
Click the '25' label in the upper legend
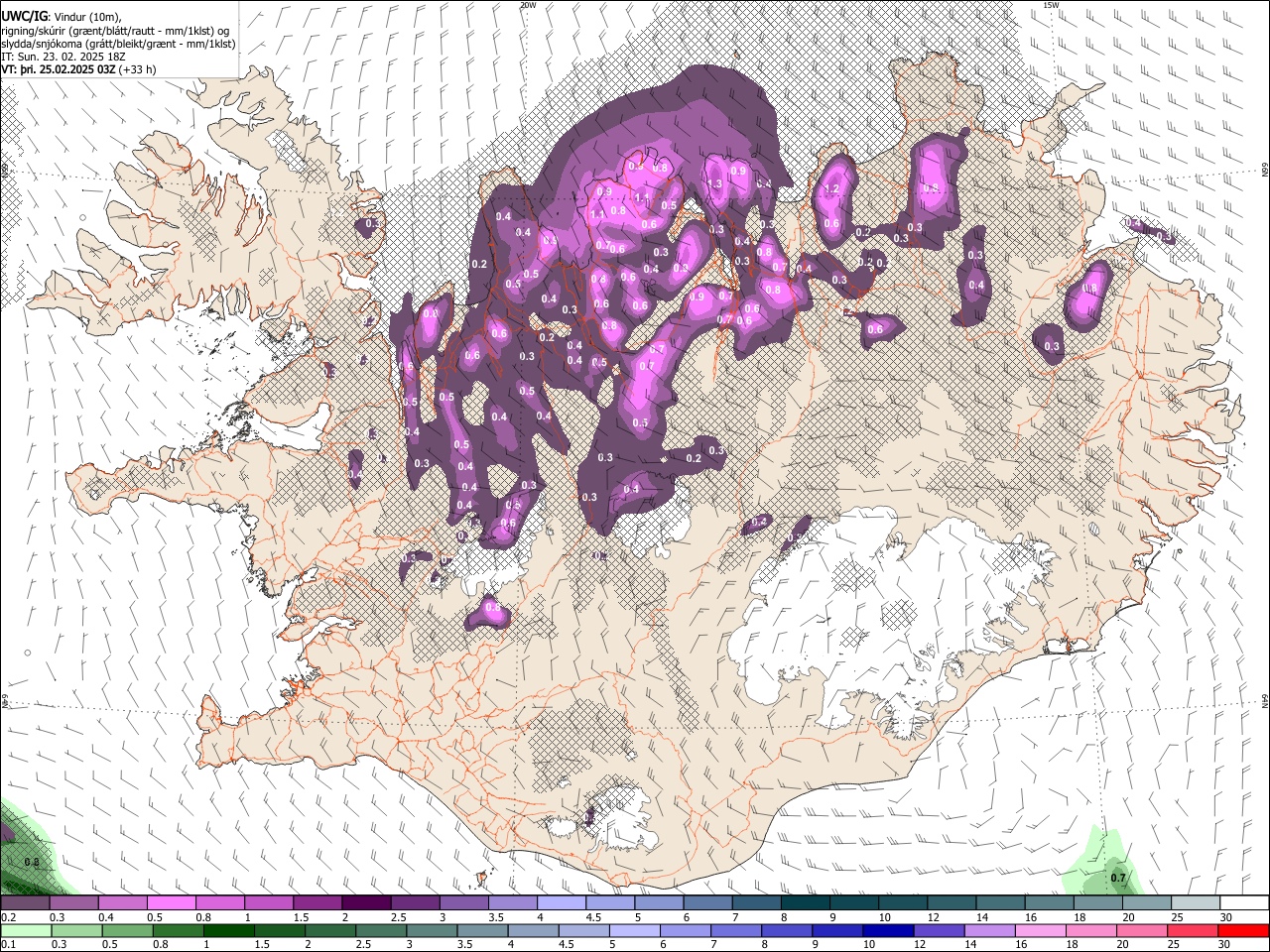(x=1177, y=917)
